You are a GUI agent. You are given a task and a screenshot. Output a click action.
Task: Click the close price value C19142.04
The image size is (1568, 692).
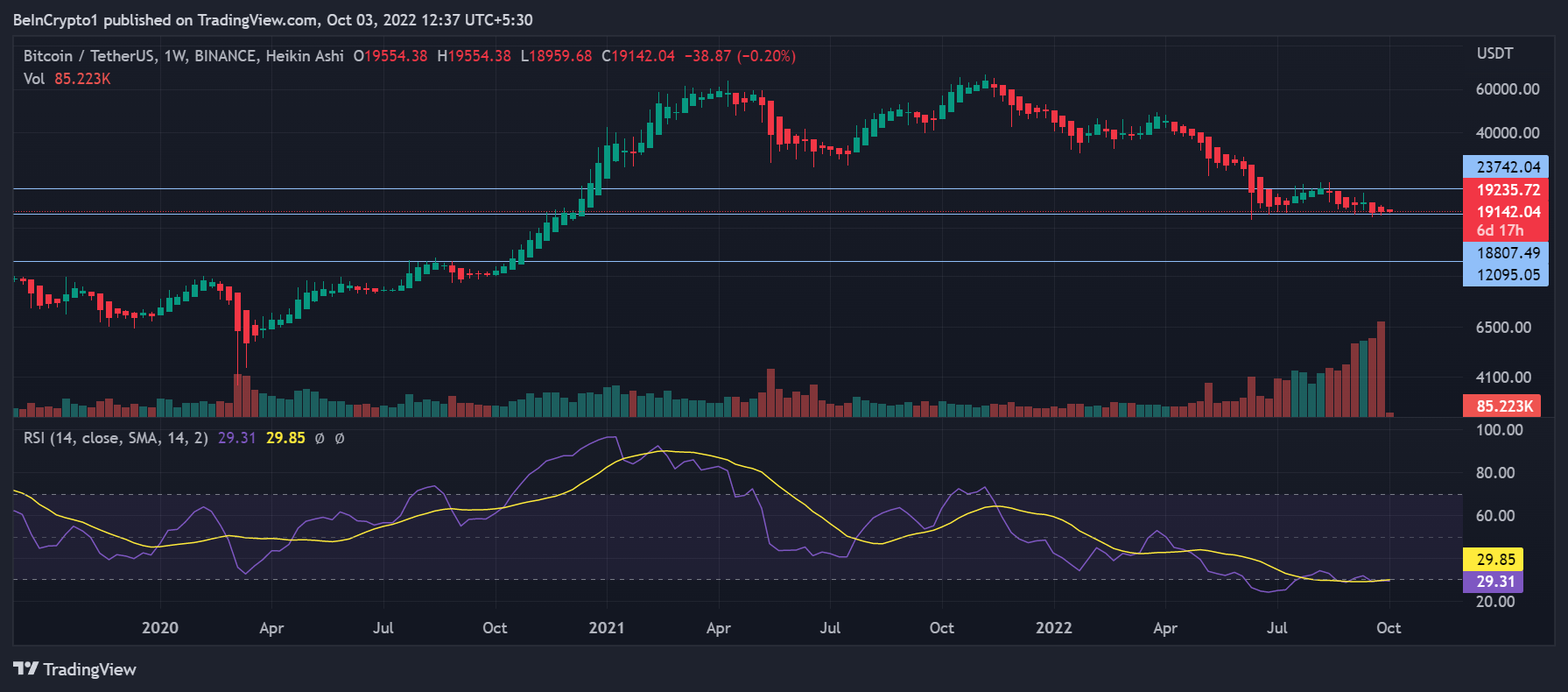pos(638,56)
